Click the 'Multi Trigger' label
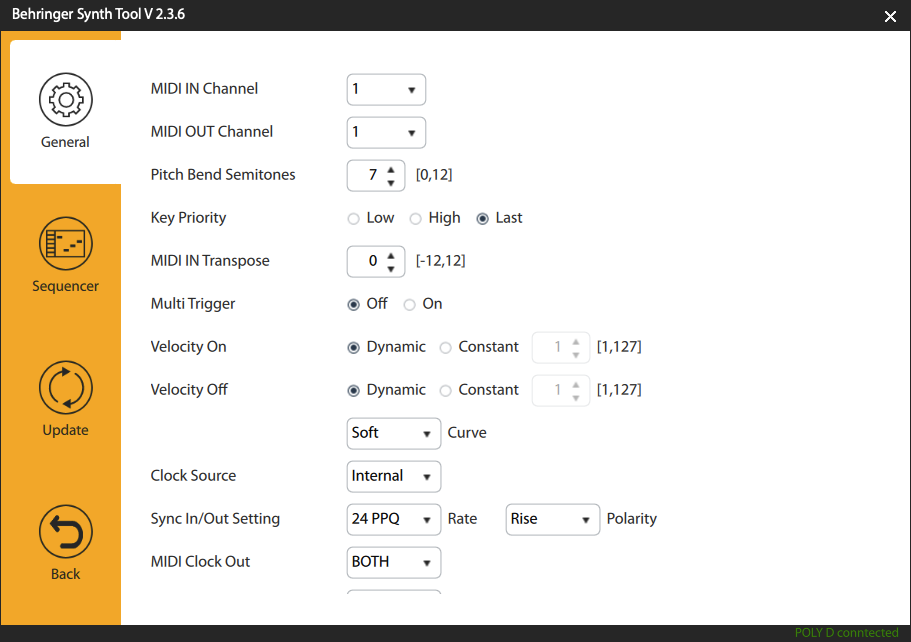 193,304
